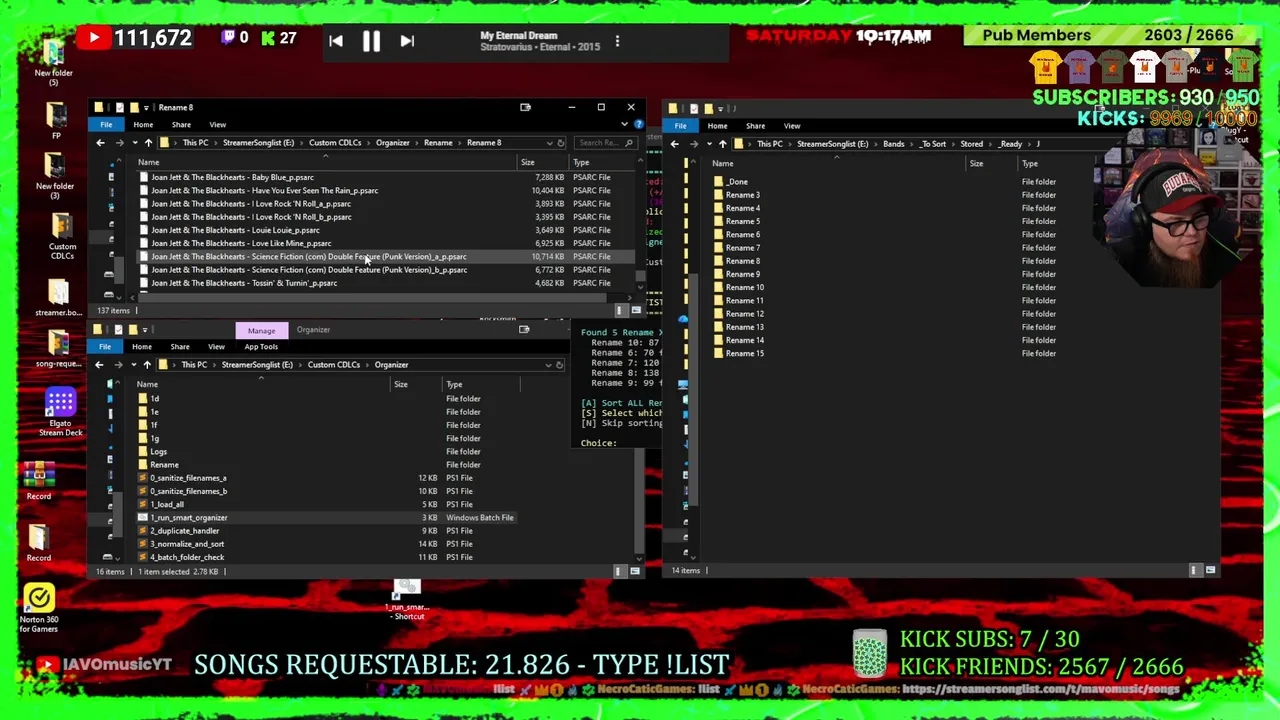The image size is (1280, 720).
Task: Switch Organizer window to large icons view
Action: pos(634,571)
